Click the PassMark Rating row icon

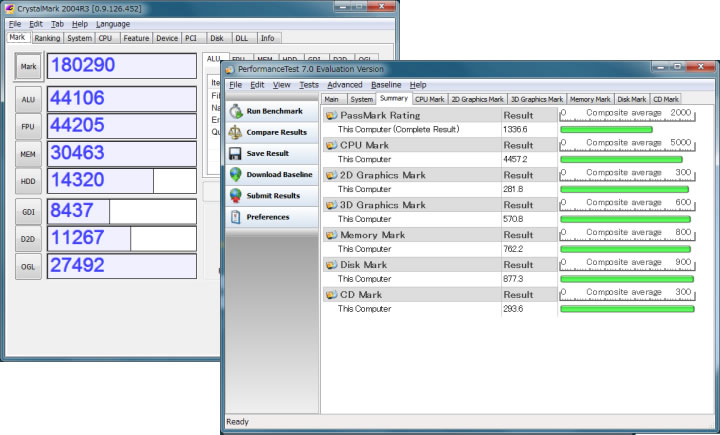(x=331, y=115)
